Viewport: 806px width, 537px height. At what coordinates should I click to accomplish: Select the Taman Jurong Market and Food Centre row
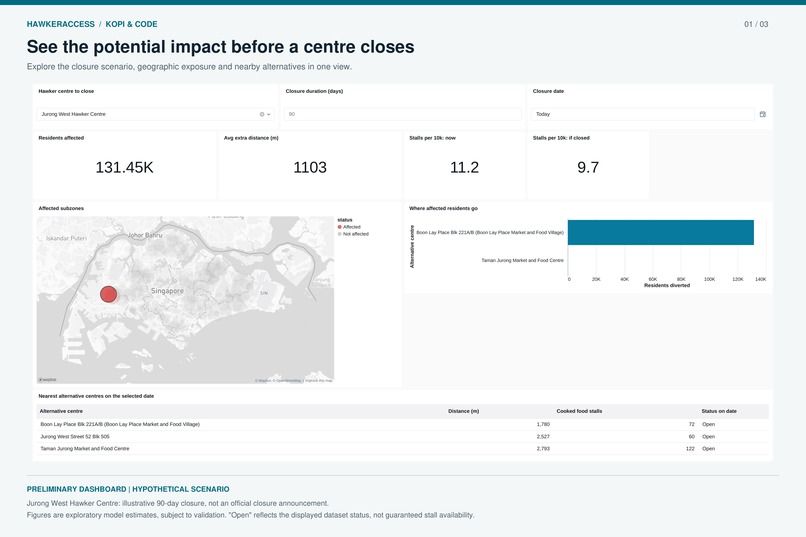(x=402, y=449)
